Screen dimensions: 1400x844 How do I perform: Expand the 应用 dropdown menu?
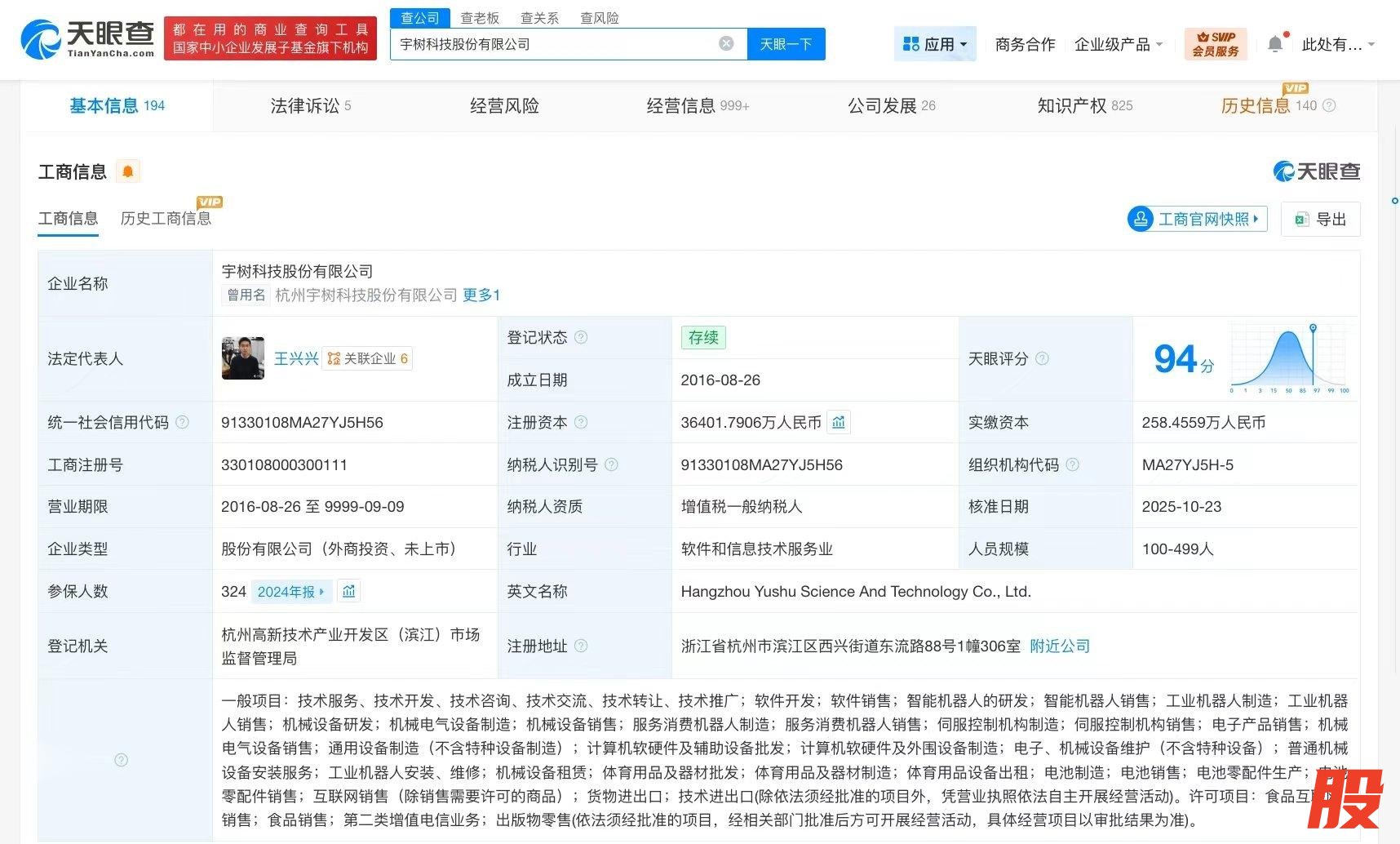click(x=935, y=44)
